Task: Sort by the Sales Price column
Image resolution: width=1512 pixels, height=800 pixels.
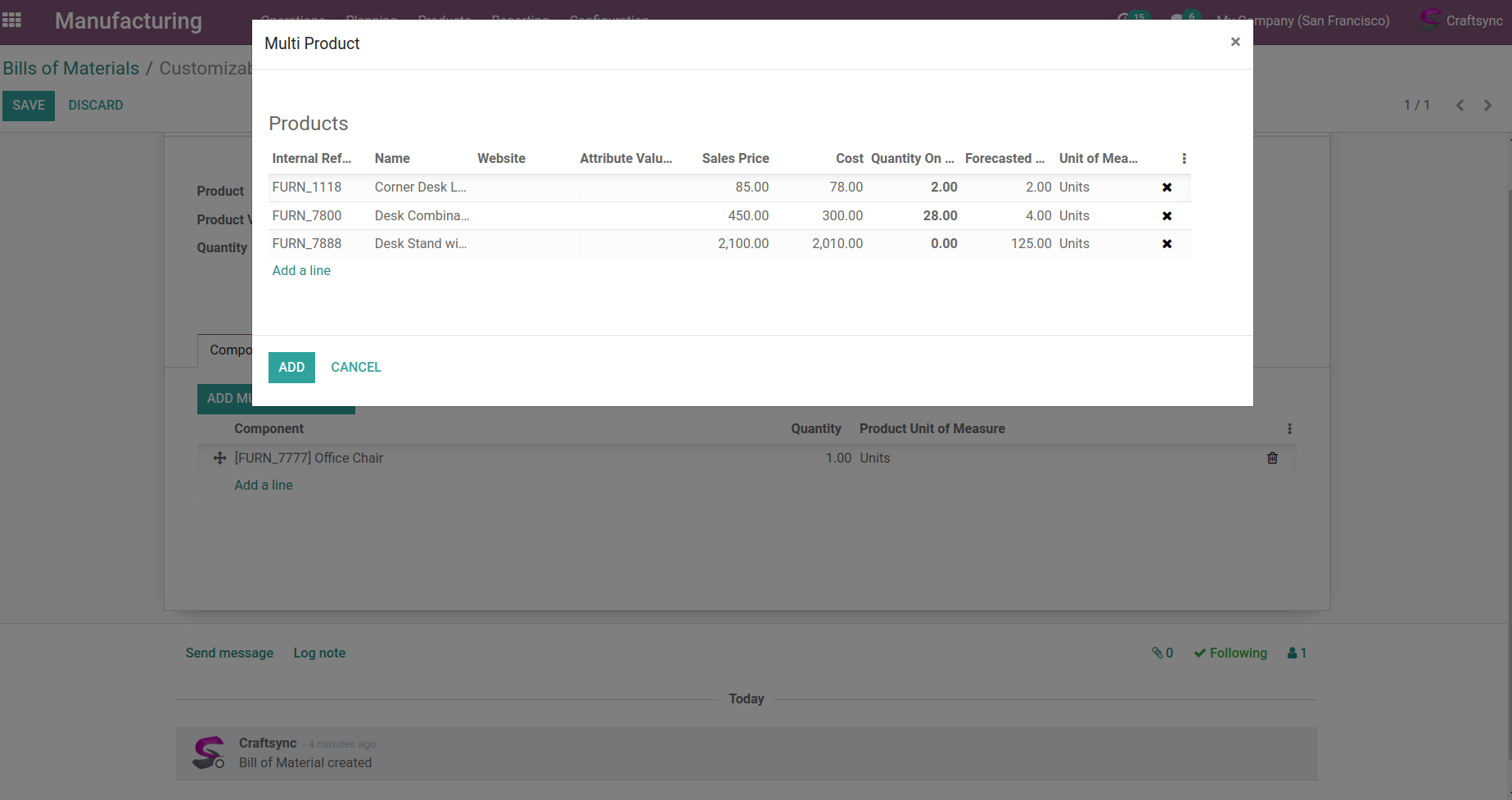Action: pos(735,159)
